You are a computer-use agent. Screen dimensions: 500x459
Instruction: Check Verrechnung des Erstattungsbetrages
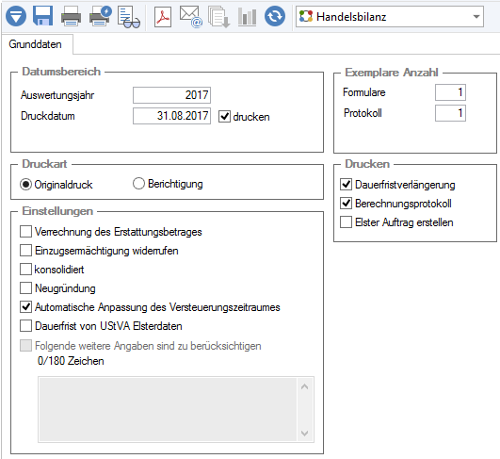tap(26, 231)
